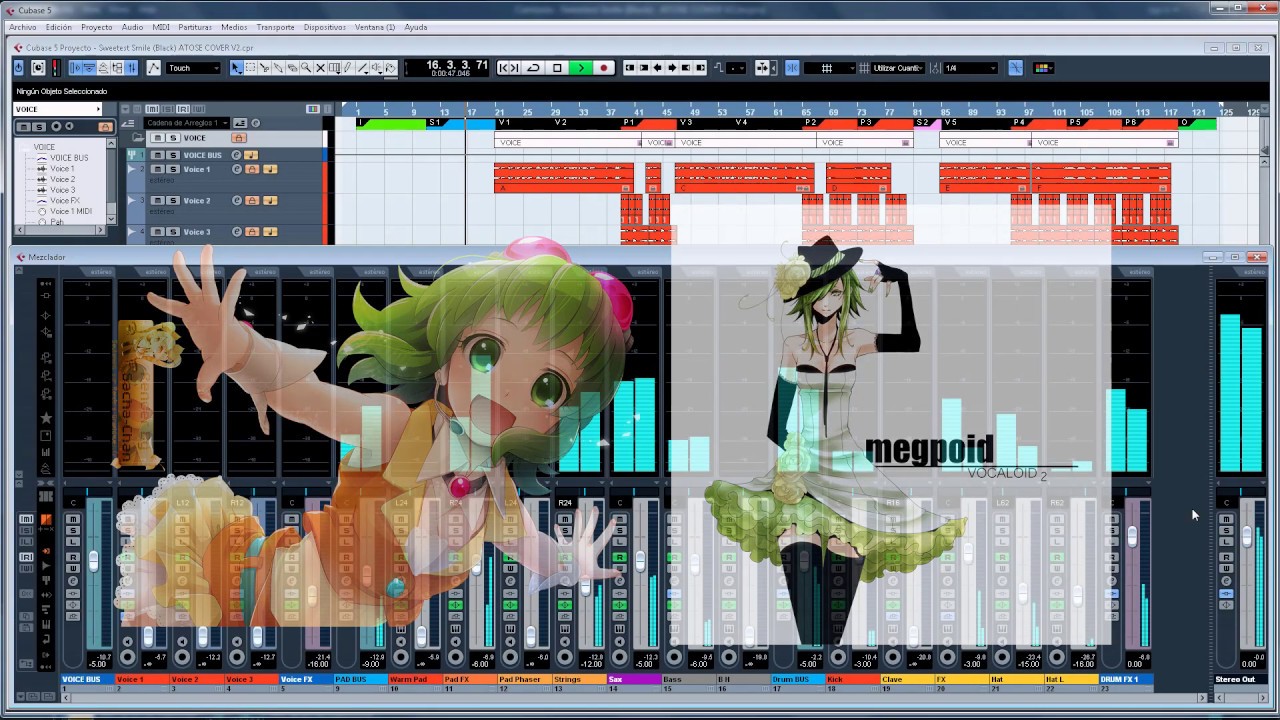Adjust the VOICE BUS channel fader
The height and width of the screenshot is (720, 1280).
[94, 562]
